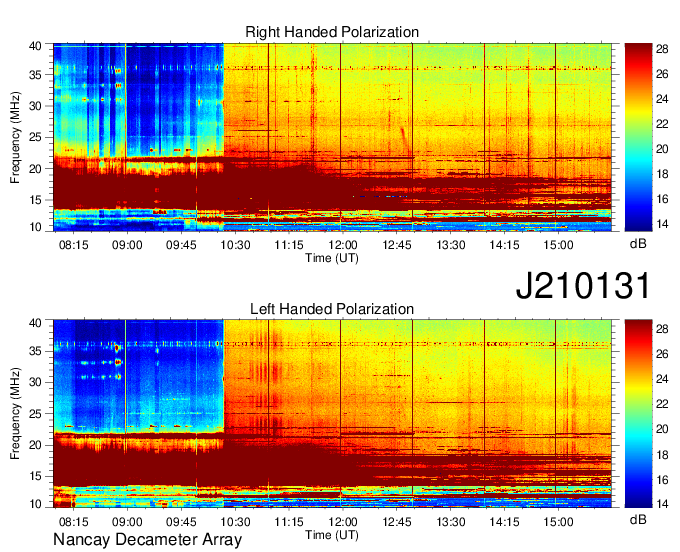Click the 10 MHz tick label on Left Handed plot
This screenshot has width=680, height=552.
[x=36, y=504]
